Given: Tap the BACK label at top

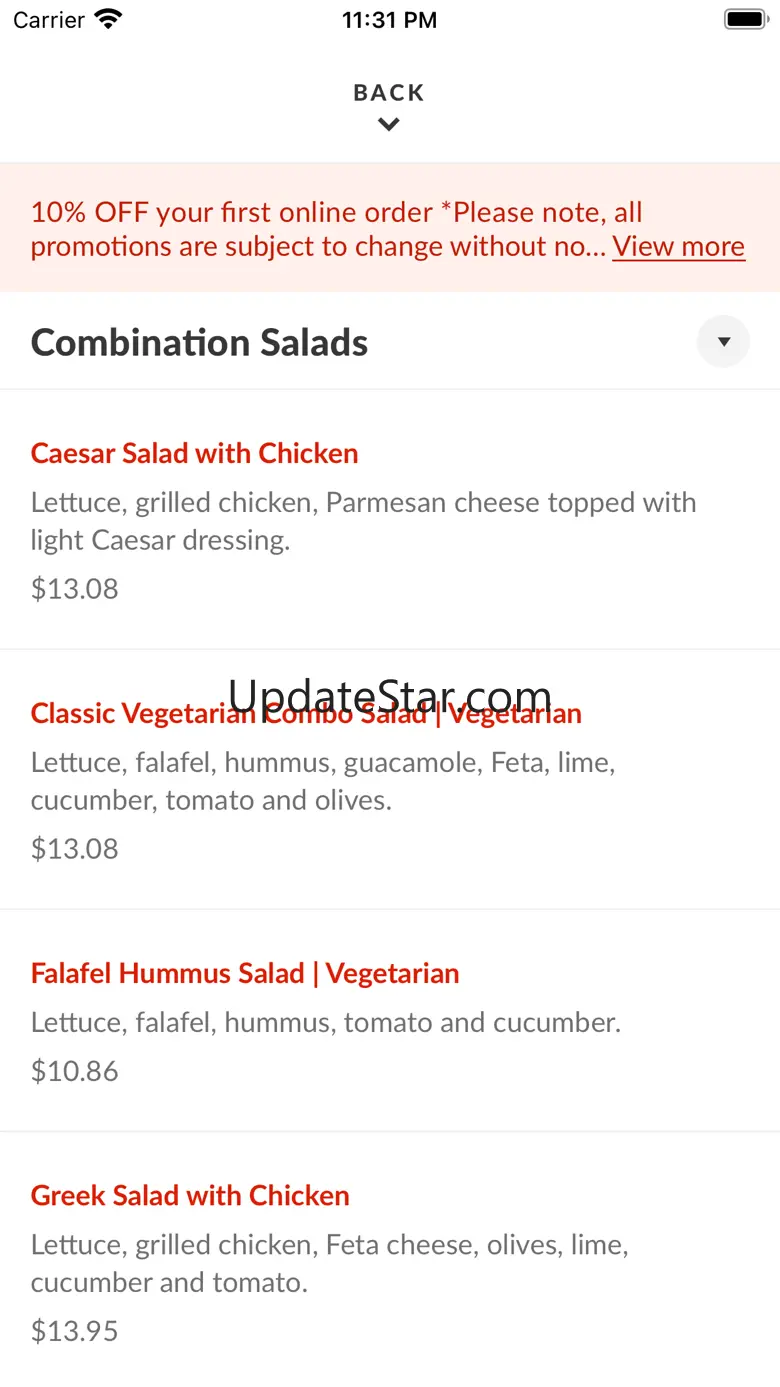Looking at the screenshot, I should 389,93.
